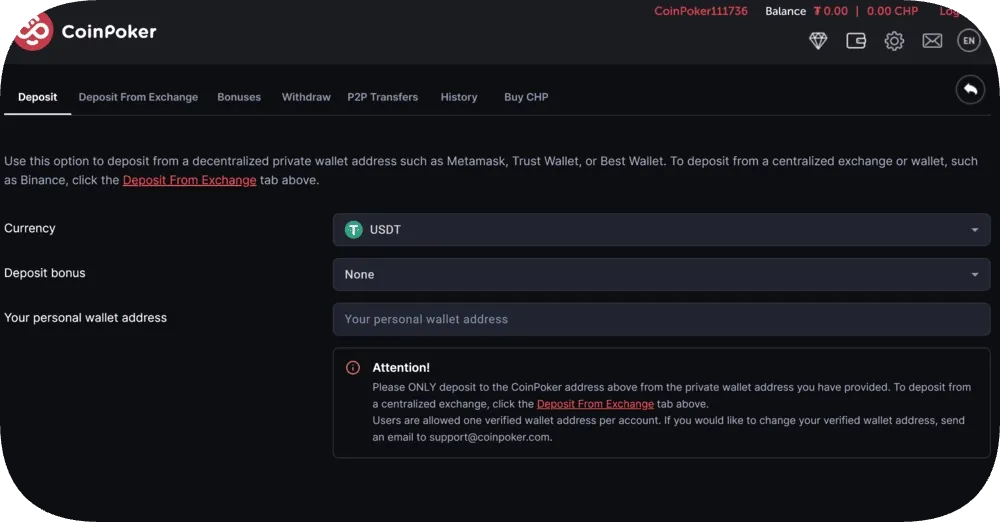Screen dimensions: 1000x522
Task: Click the 0.00 CHP balance value
Action: click(892, 11)
